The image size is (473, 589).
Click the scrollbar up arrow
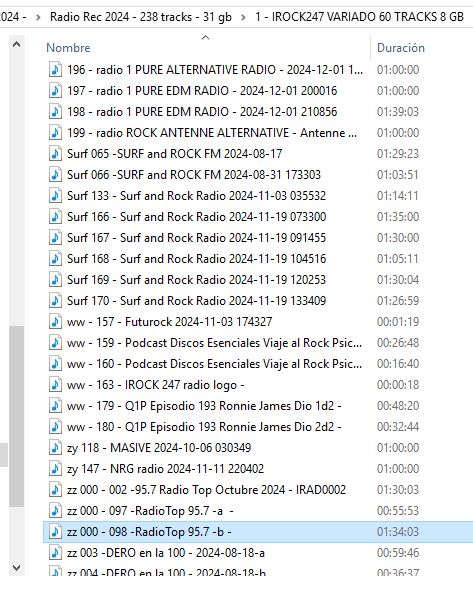(x=16, y=44)
